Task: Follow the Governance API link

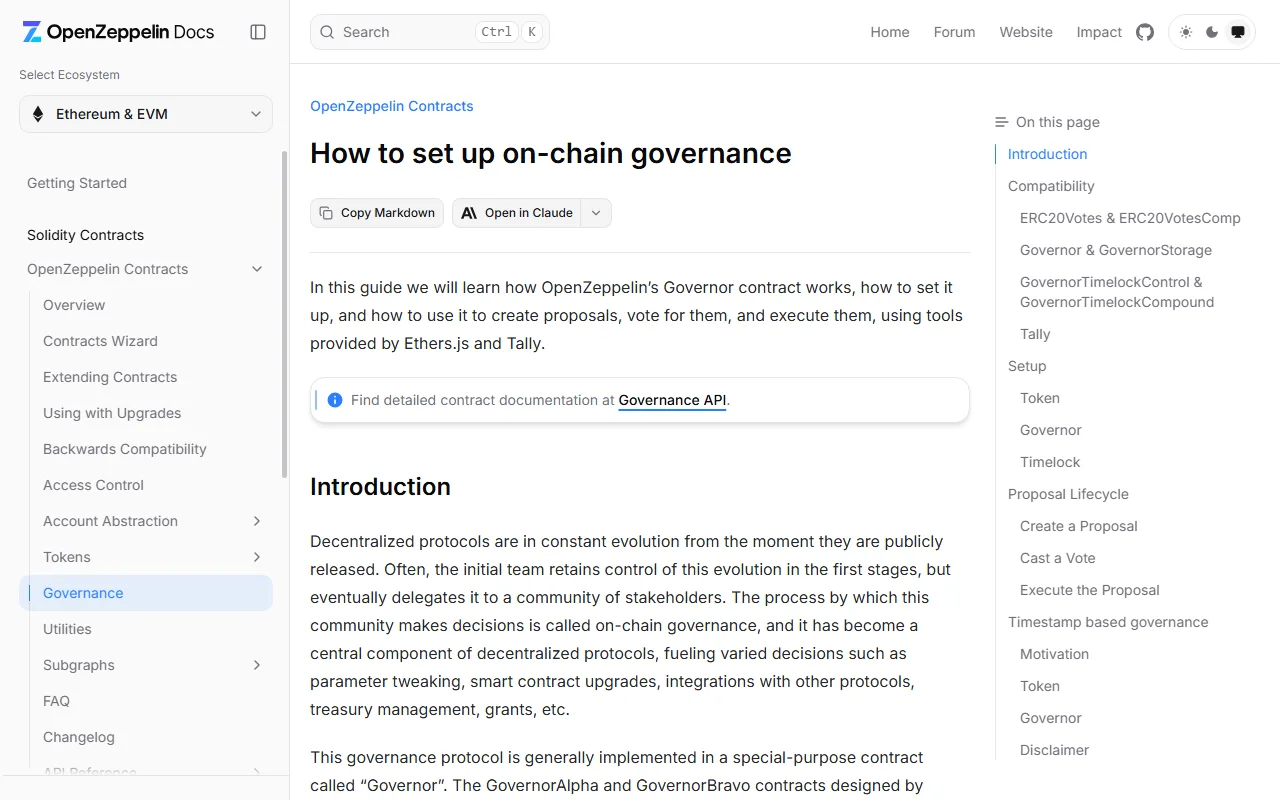Action: (672, 400)
